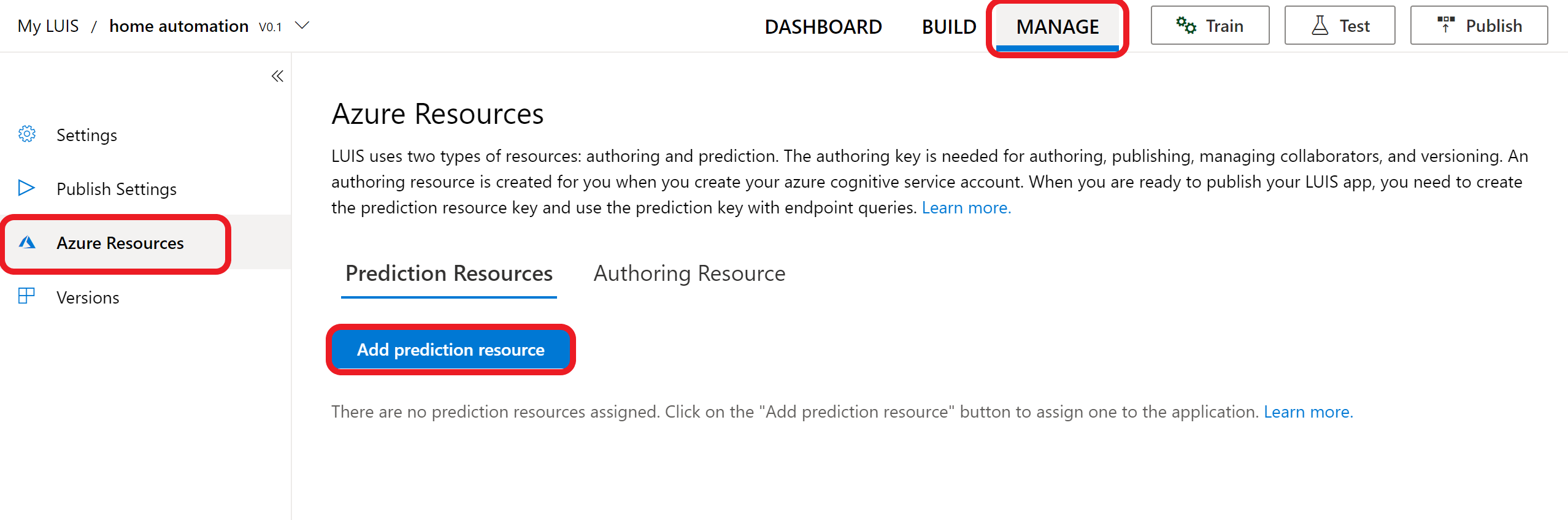Collapse the sidebar with double-chevron icon
Screen dimensions: 1568x520
click(277, 76)
